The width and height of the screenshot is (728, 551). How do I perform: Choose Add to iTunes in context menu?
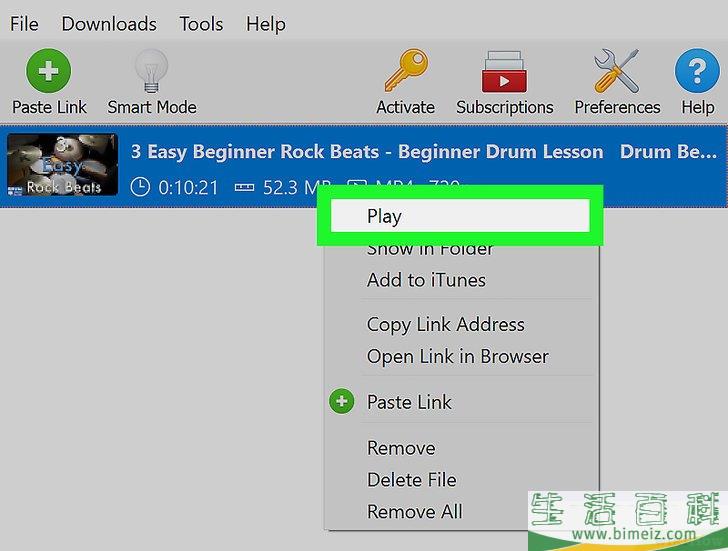click(426, 280)
